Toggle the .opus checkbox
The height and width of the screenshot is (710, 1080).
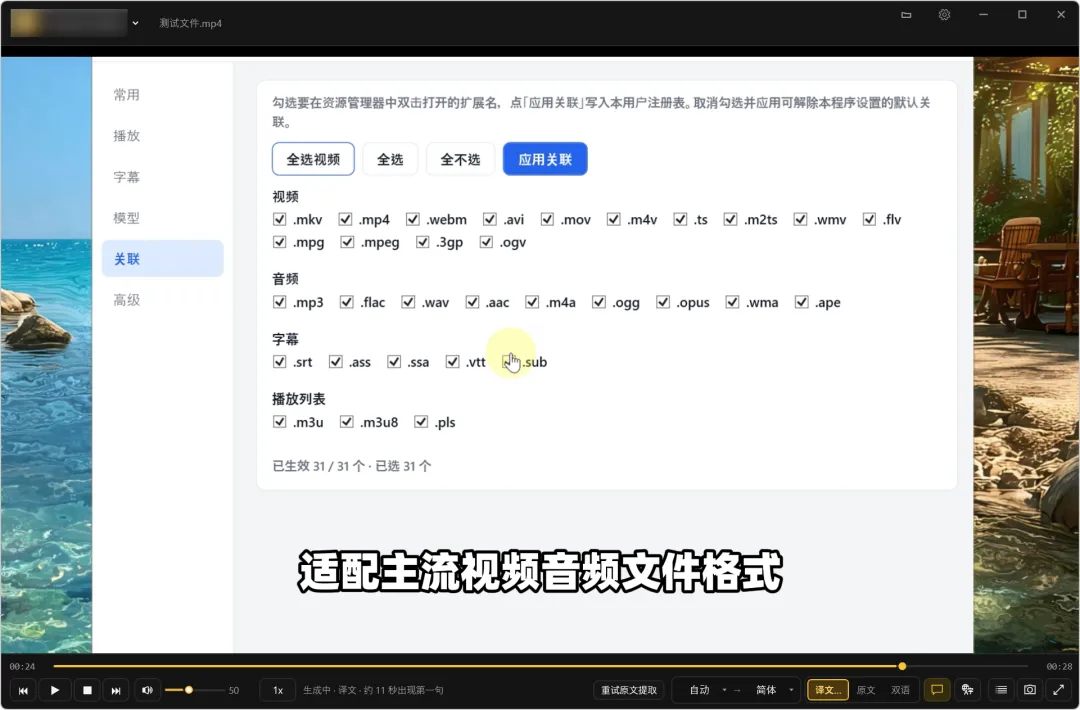(x=663, y=302)
